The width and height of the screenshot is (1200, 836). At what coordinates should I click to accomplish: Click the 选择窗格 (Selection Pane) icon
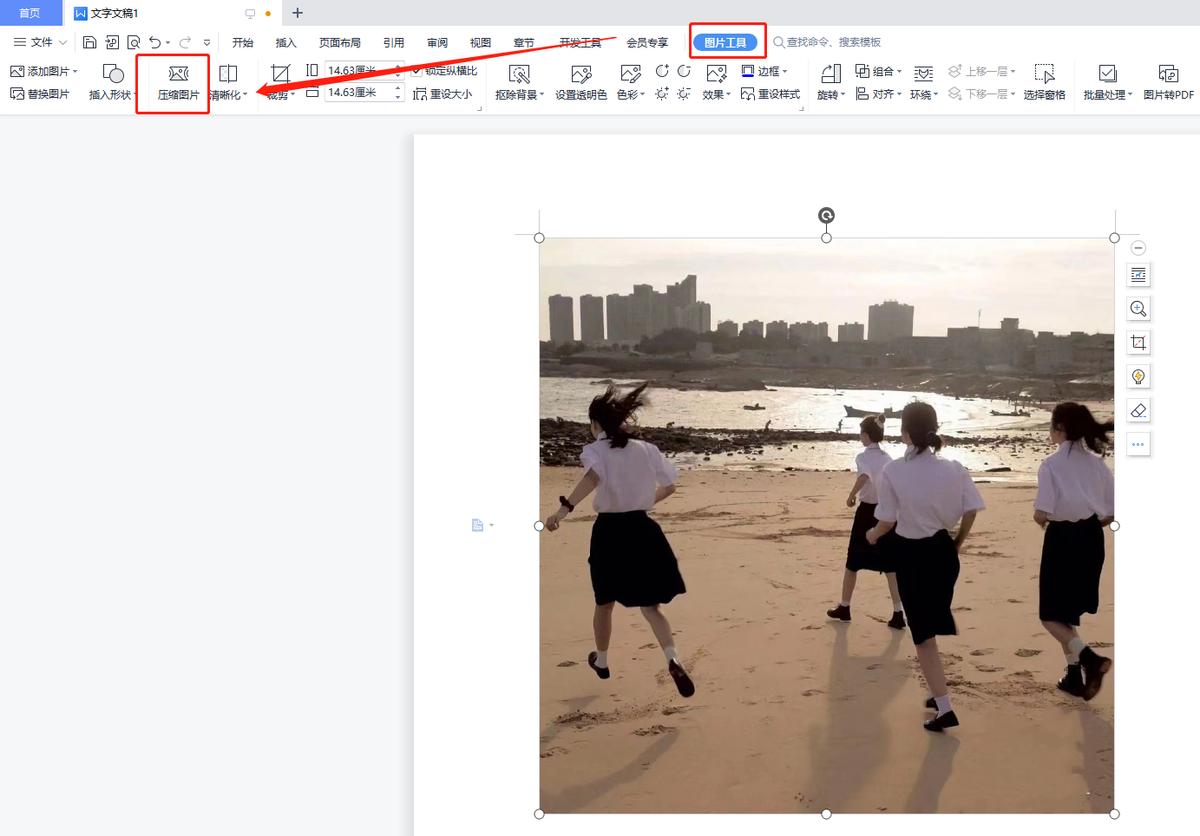(x=1044, y=82)
